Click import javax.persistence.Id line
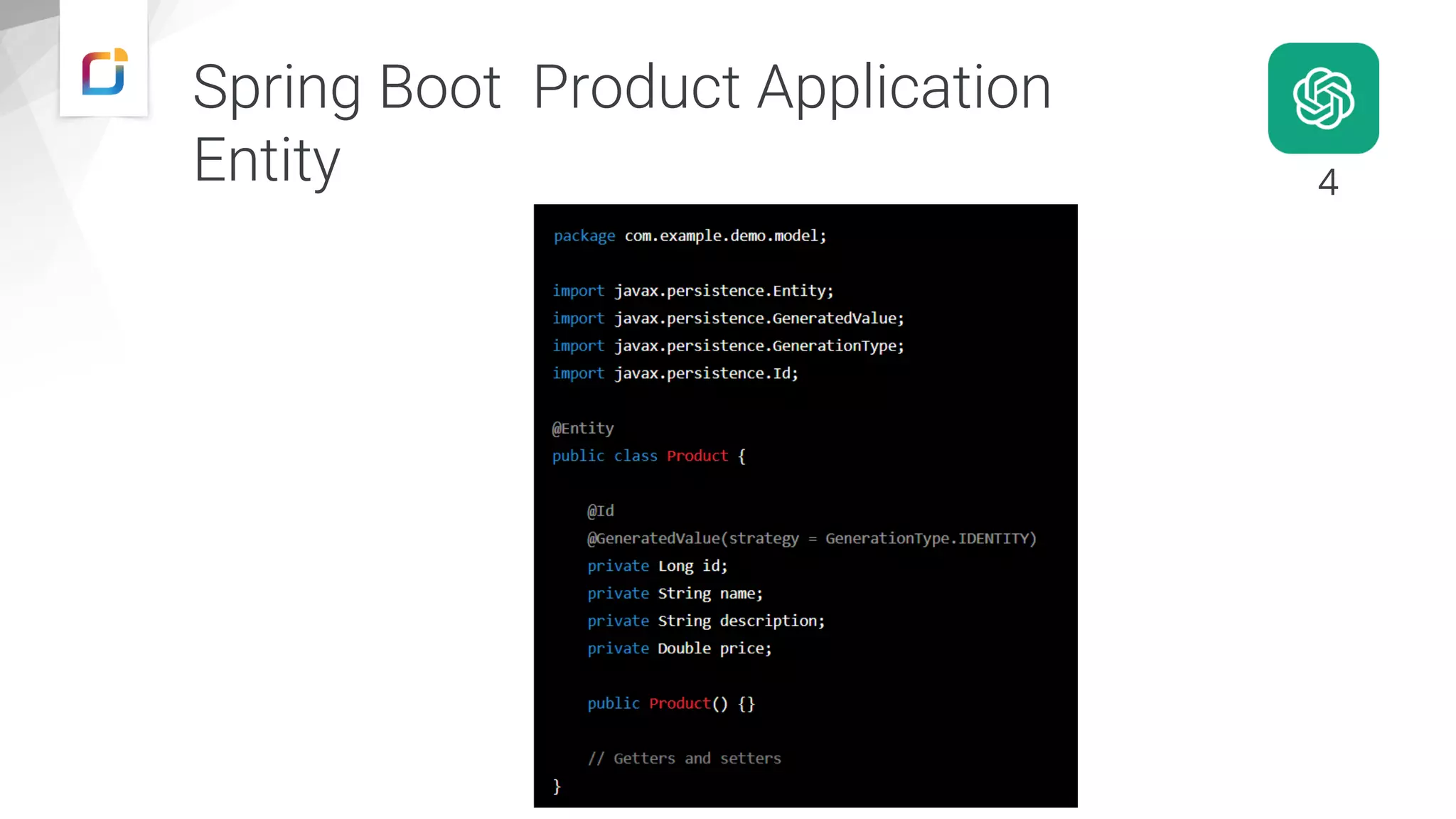1456x819 pixels. click(675, 373)
